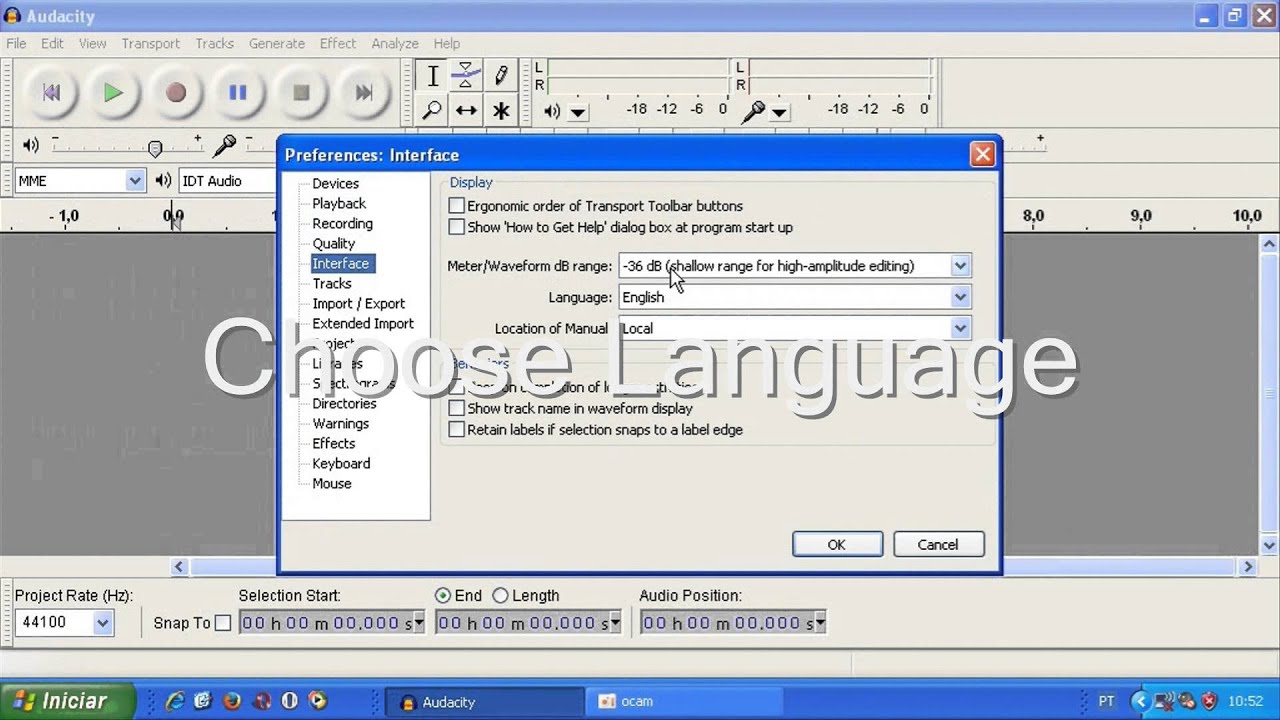The height and width of the screenshot is (720, 1280).
Task: Open Meter/Waveform dB range dropdown
Action: click(960, 266)
